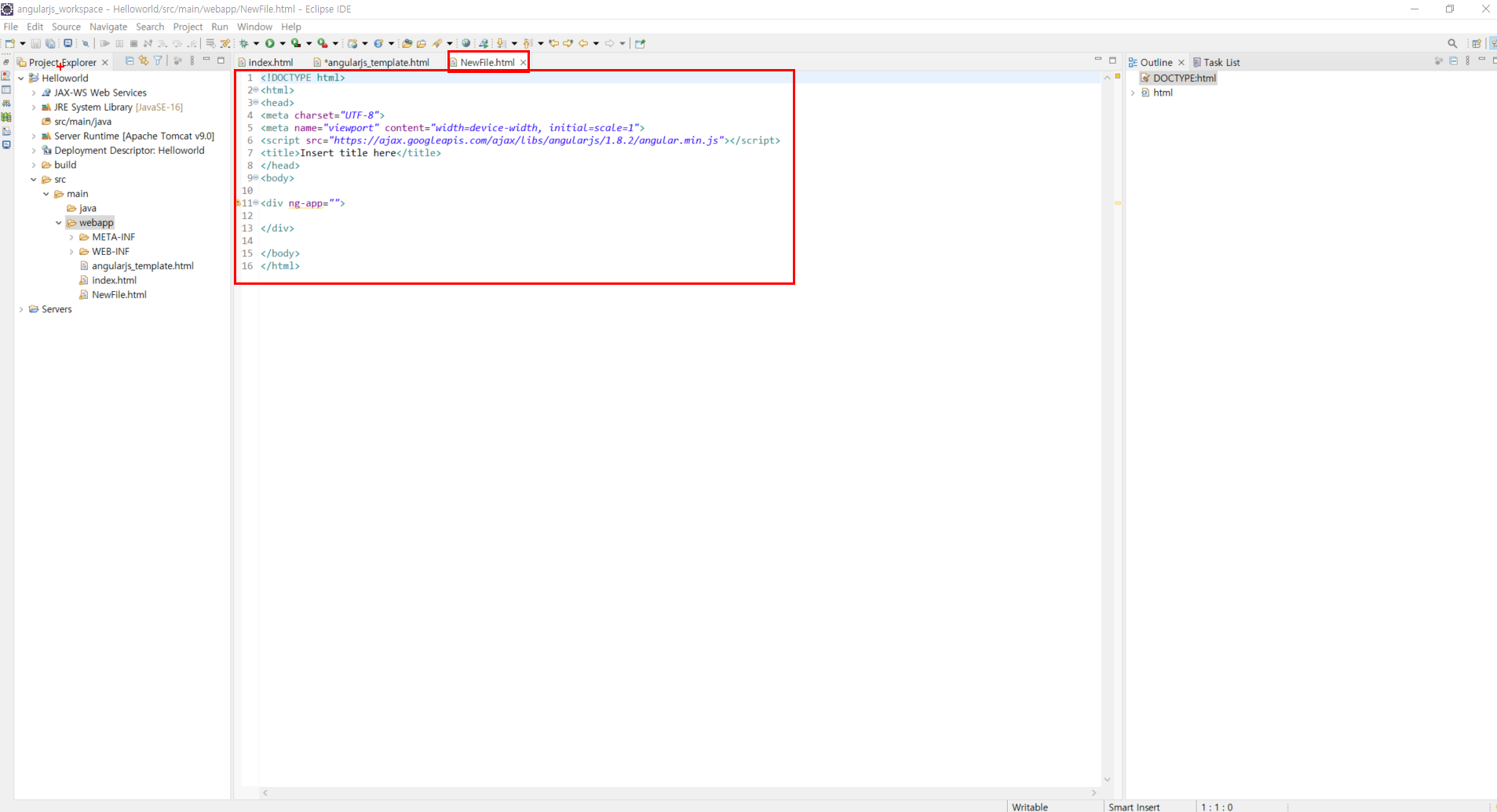Click Collapse All in Project Explorer

coord(130,60)
